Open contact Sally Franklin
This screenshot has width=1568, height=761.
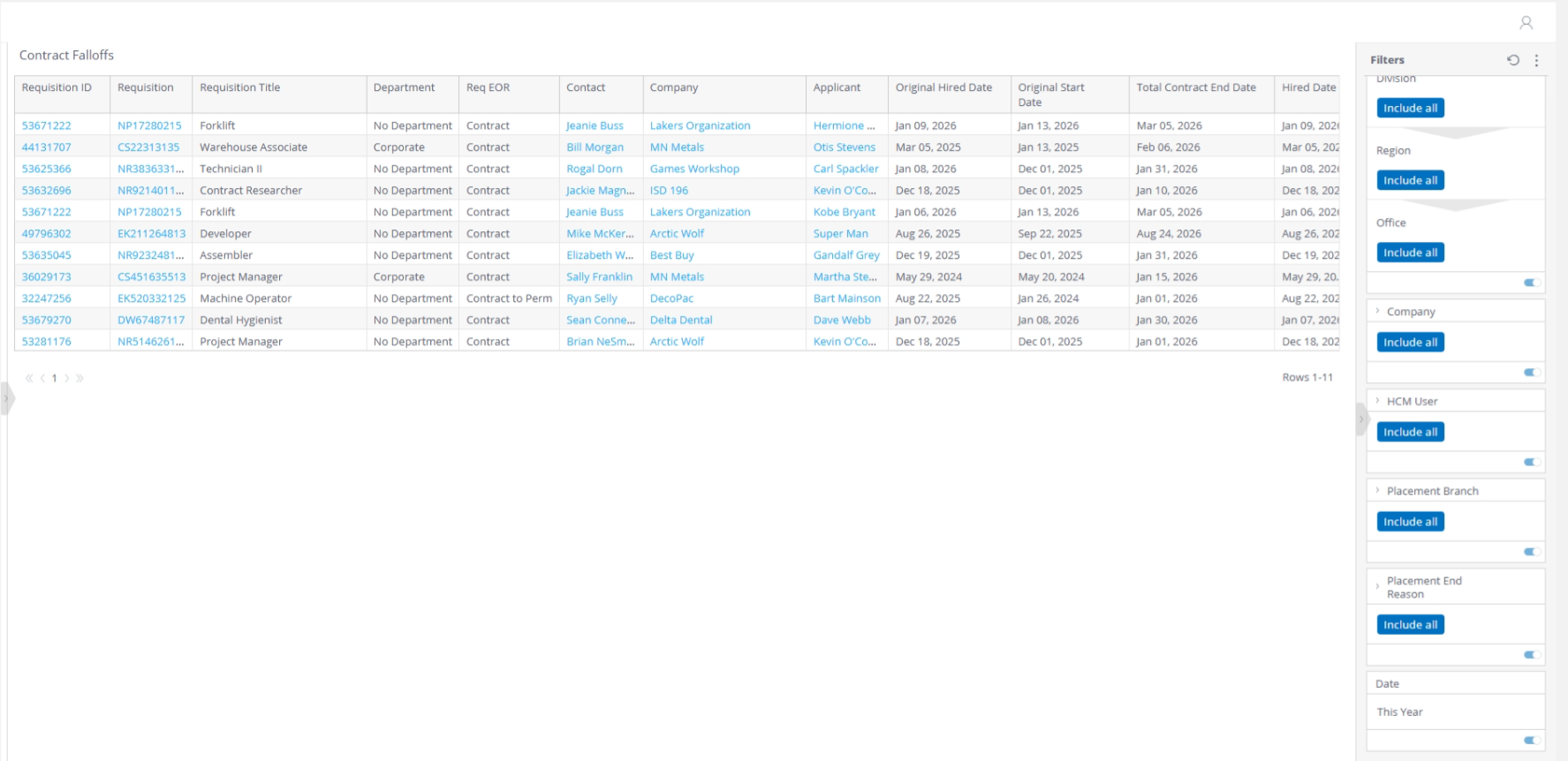pos(599,276)
